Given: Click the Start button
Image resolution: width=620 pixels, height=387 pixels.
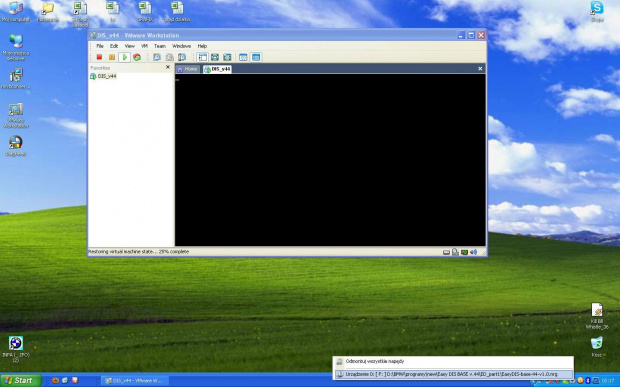Looking at the screenshot, I should click(x=21, y=380).
